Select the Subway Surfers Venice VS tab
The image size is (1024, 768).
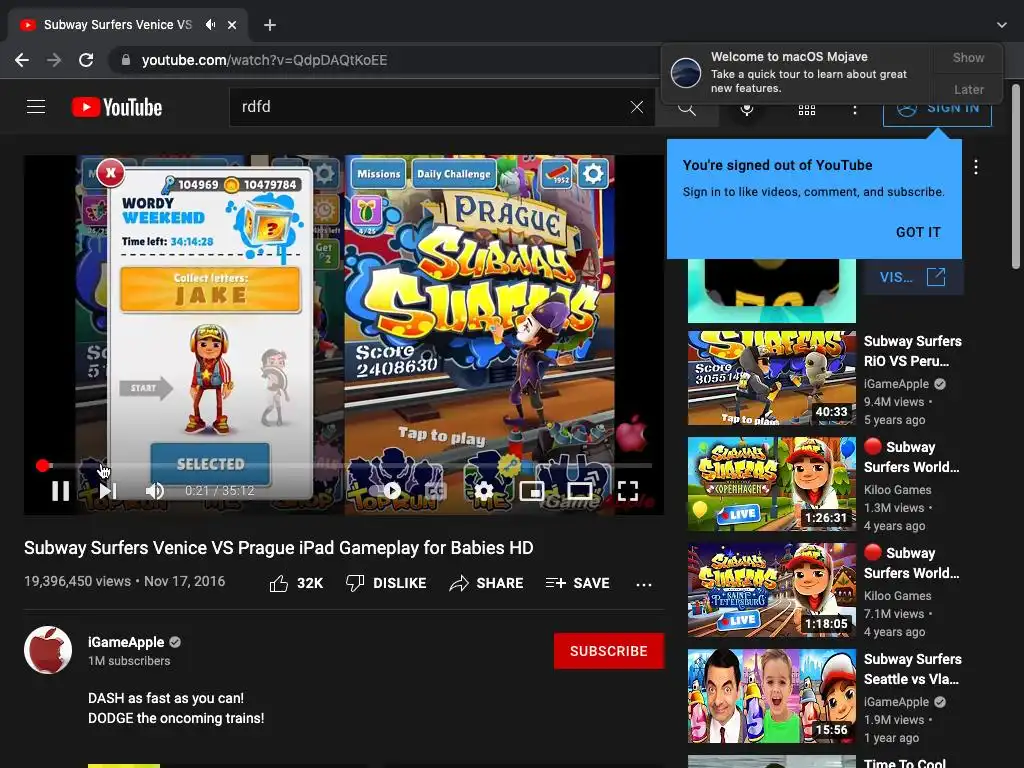[x=127, y=25]
